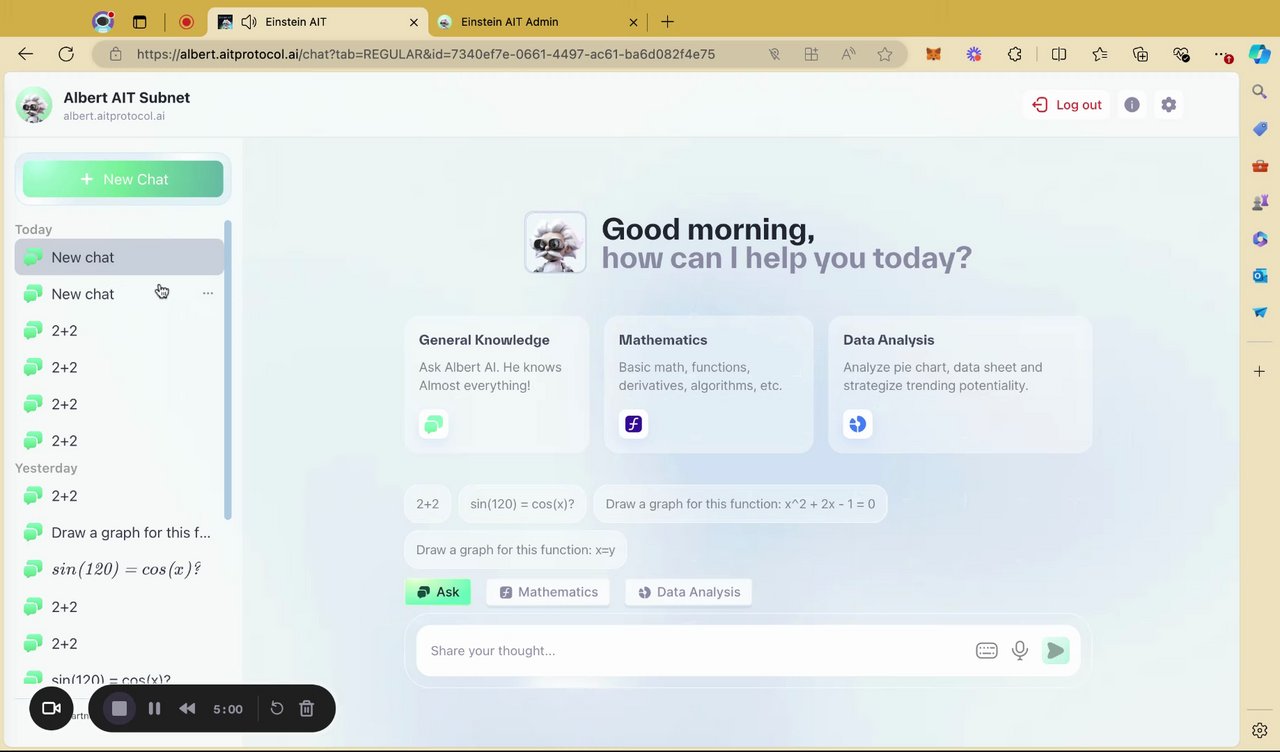
Task: Click the green New Chat button
Action: click(x=123, y=179)
